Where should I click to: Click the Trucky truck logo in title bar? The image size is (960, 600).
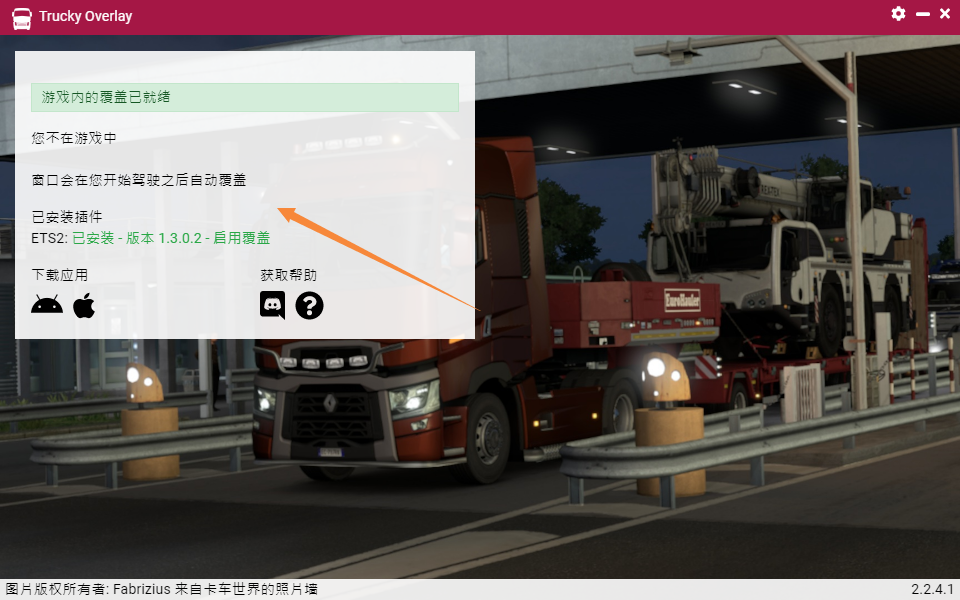click(x=21, y=18)
